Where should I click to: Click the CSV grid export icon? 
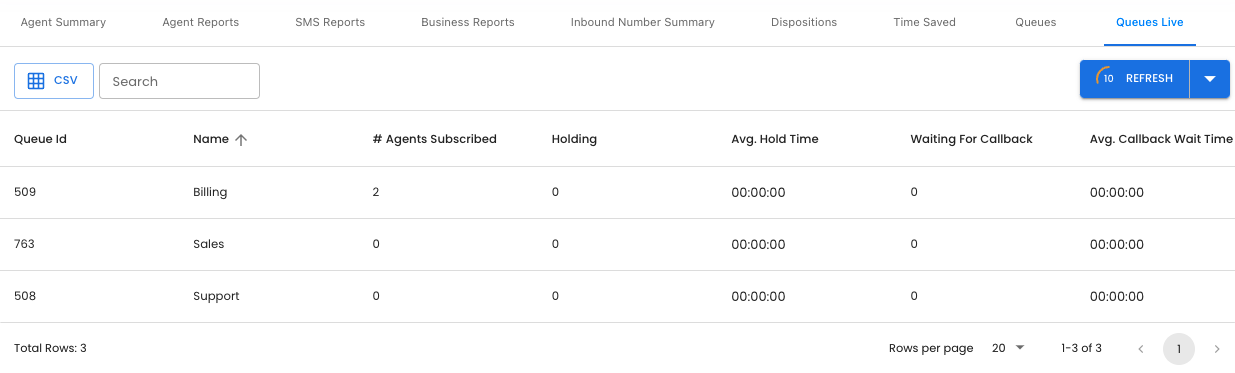(36, 81)
